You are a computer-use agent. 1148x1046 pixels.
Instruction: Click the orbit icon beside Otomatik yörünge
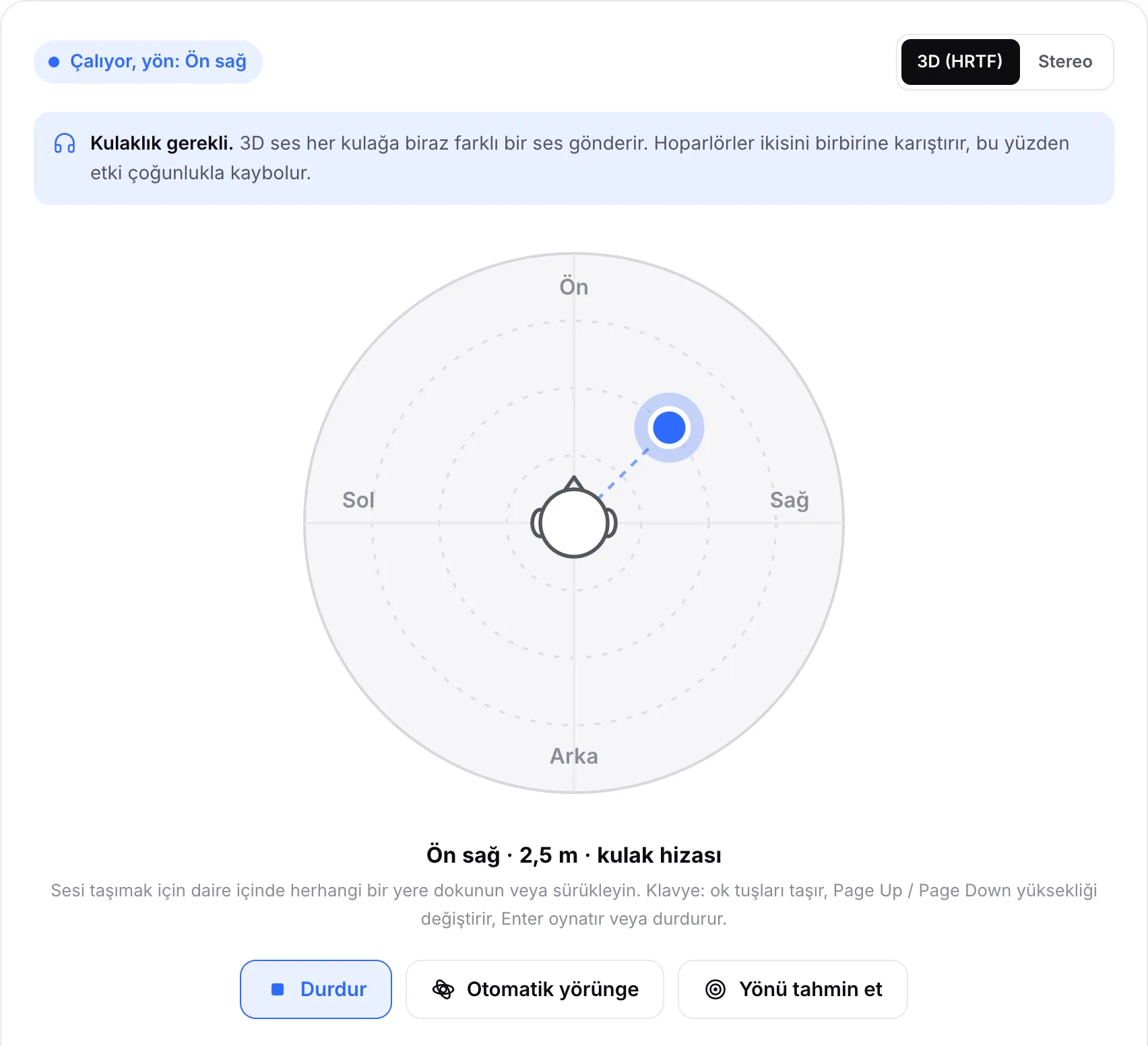[443, 989]
